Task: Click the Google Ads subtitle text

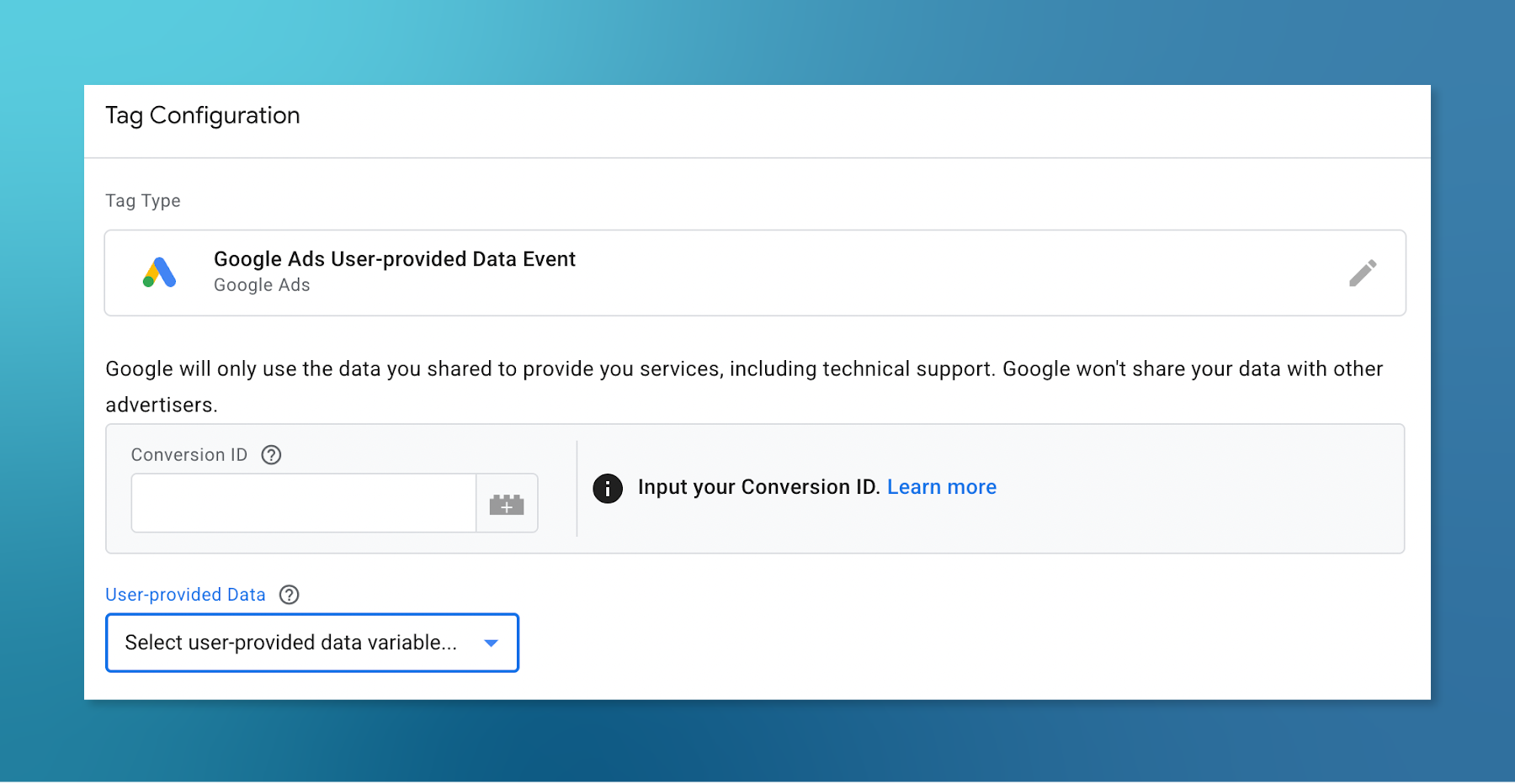Action: coord(262,285)
